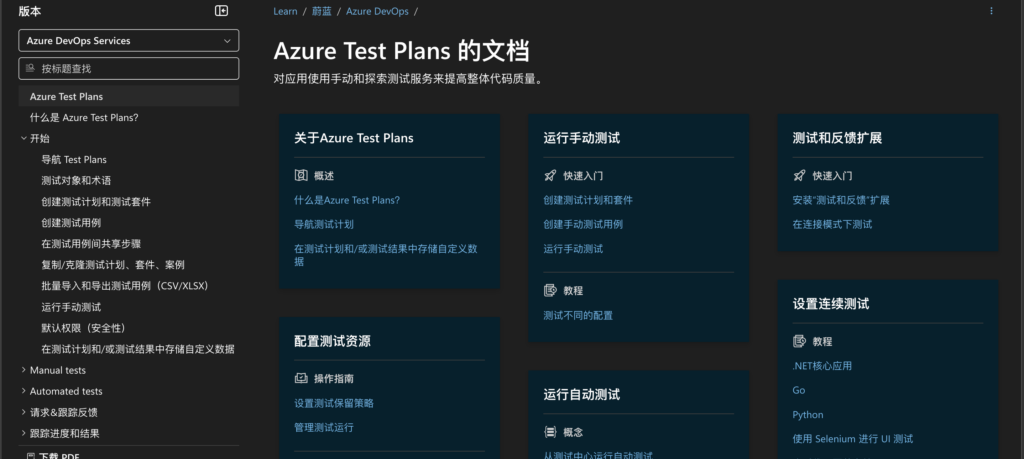Viewport: 1024px width, 459px height.
Task: Click the rocket icon in 测试和反馈扩展 card
Action: [x=799, y=175]
